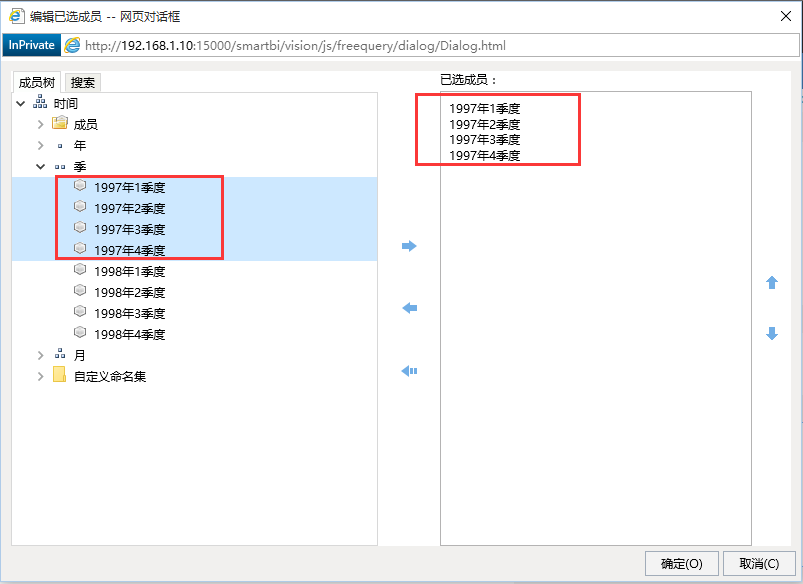Viewport: 803px width, 584px height.
Task: Select 1997年4季度 in 已选成员 list
Action: click(x=484, y=156)
